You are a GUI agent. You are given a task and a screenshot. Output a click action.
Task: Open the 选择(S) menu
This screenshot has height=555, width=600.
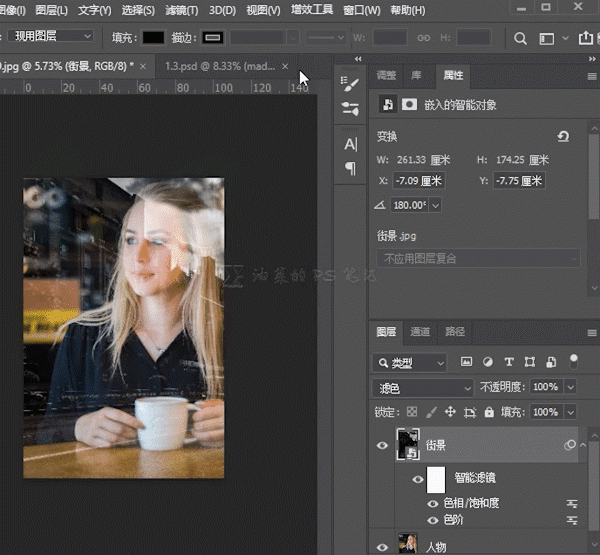[138, 10]
